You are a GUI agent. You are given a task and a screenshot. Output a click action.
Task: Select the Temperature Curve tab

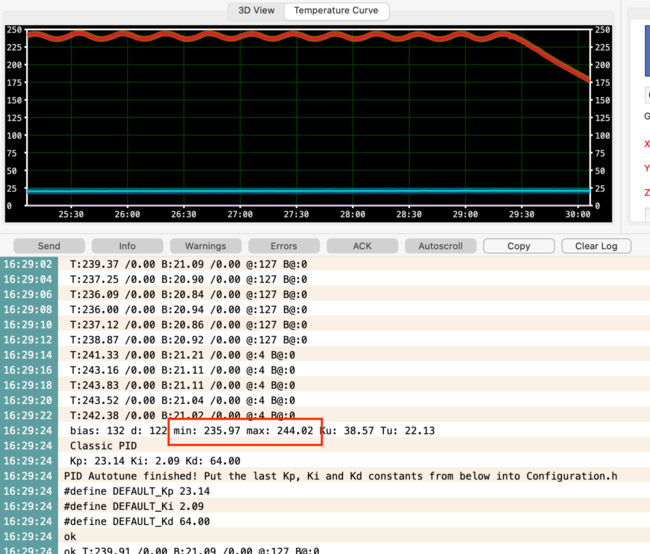click(x=336, y=11)
